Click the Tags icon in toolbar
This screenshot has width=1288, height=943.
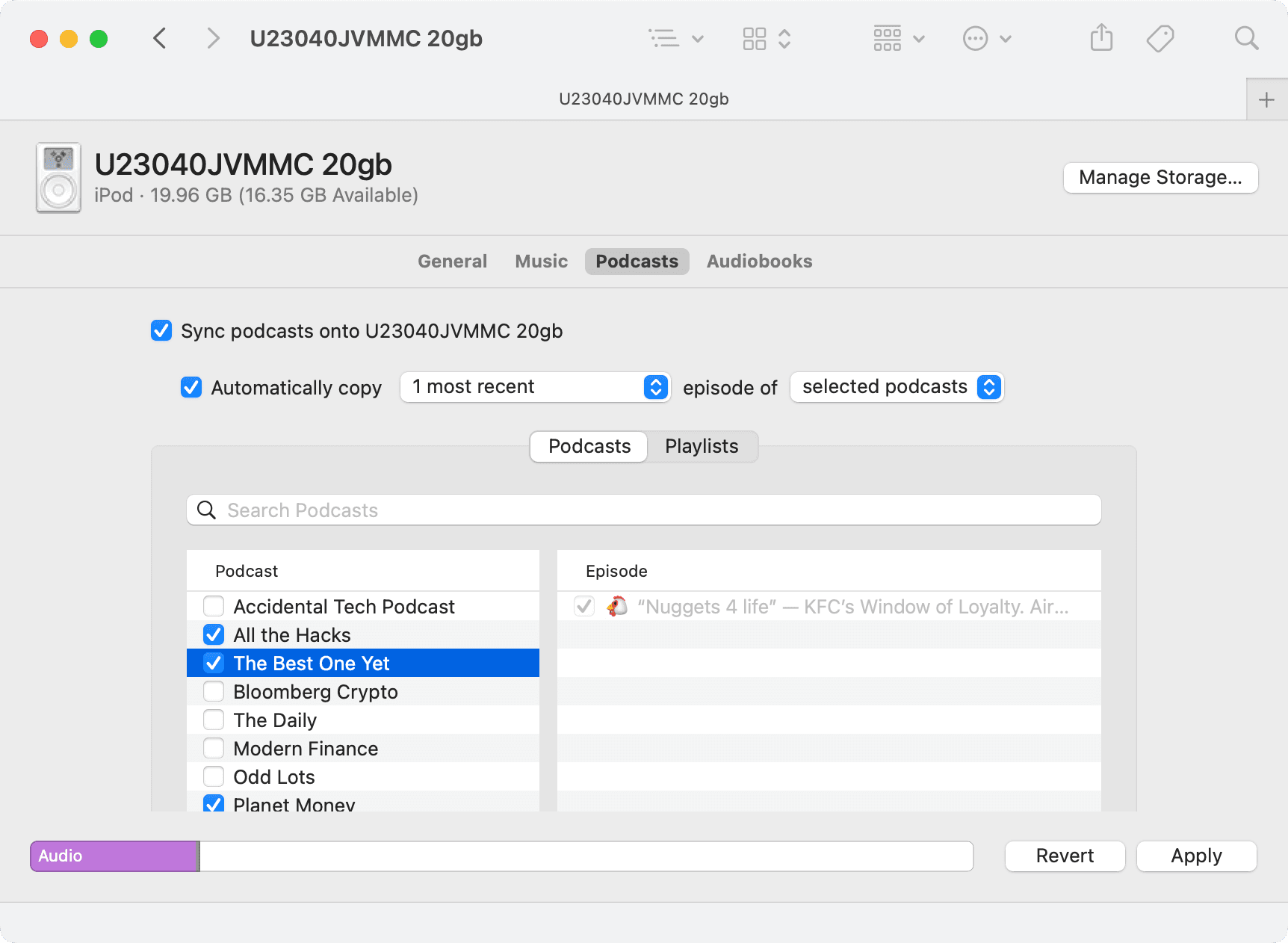[1160, 38]
